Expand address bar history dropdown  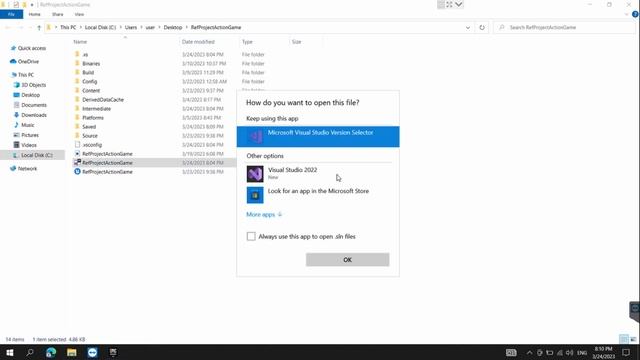(468, 27)
